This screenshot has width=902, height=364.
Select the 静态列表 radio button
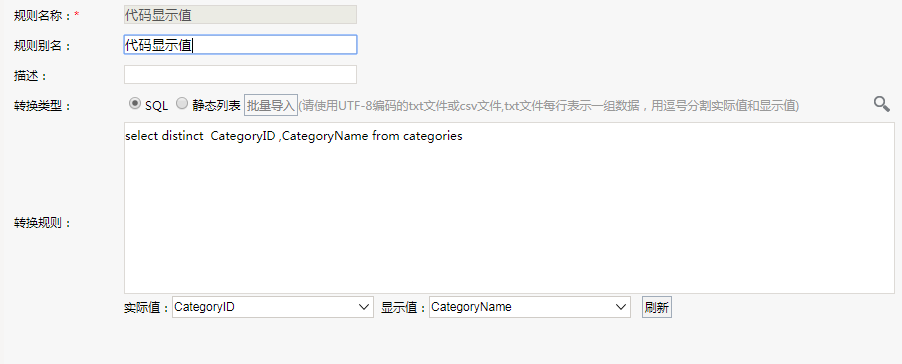[182, 104]
